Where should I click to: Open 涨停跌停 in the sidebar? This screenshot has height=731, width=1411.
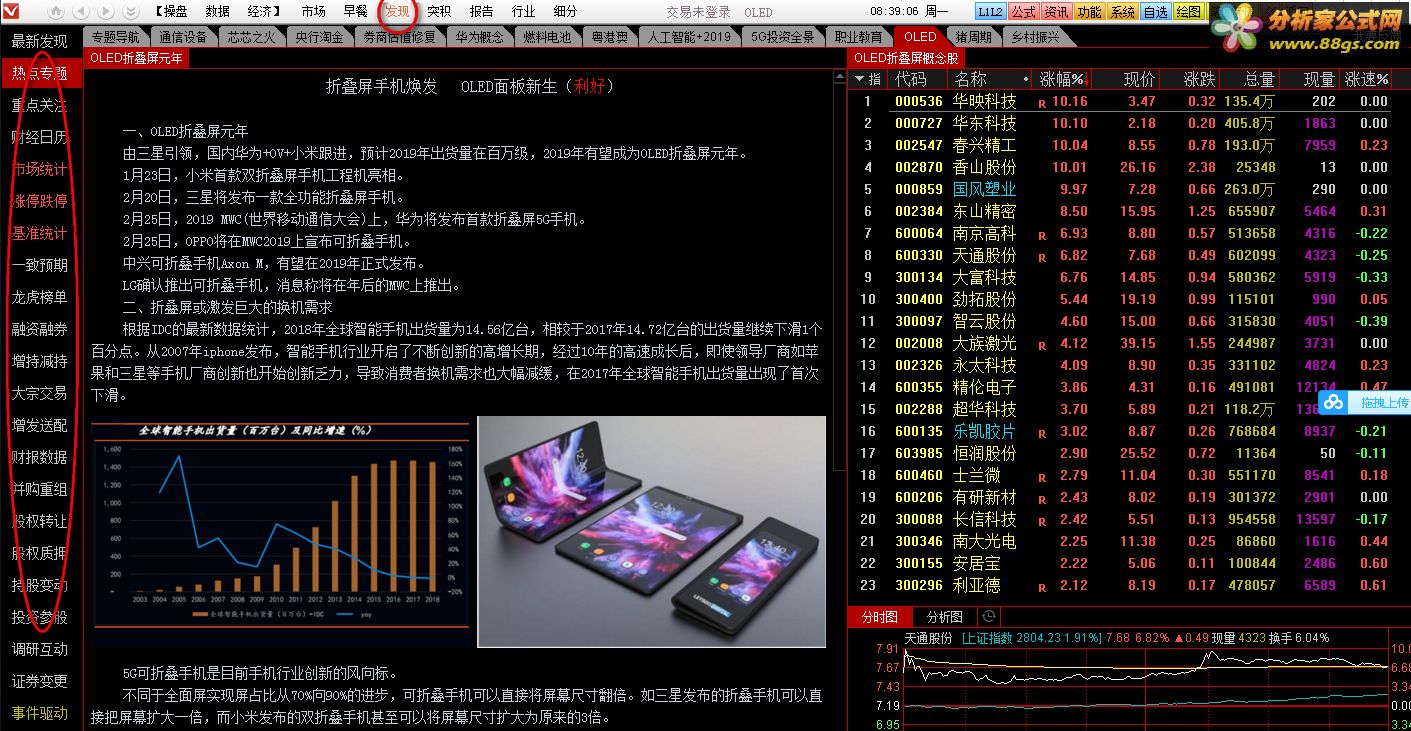tap(40, 201)
